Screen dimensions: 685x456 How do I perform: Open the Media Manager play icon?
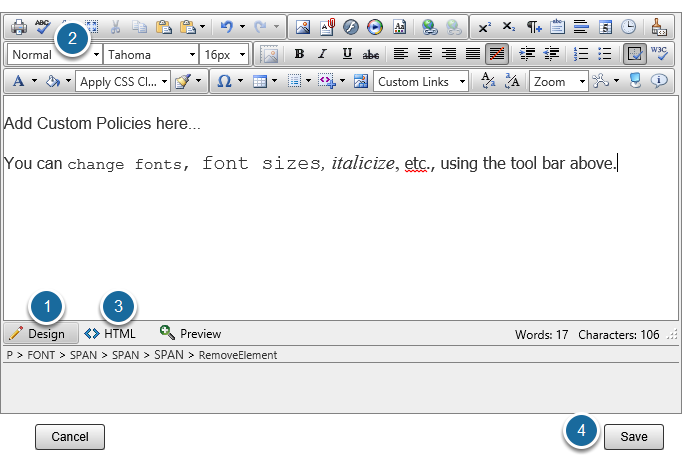tap(375, 27)
